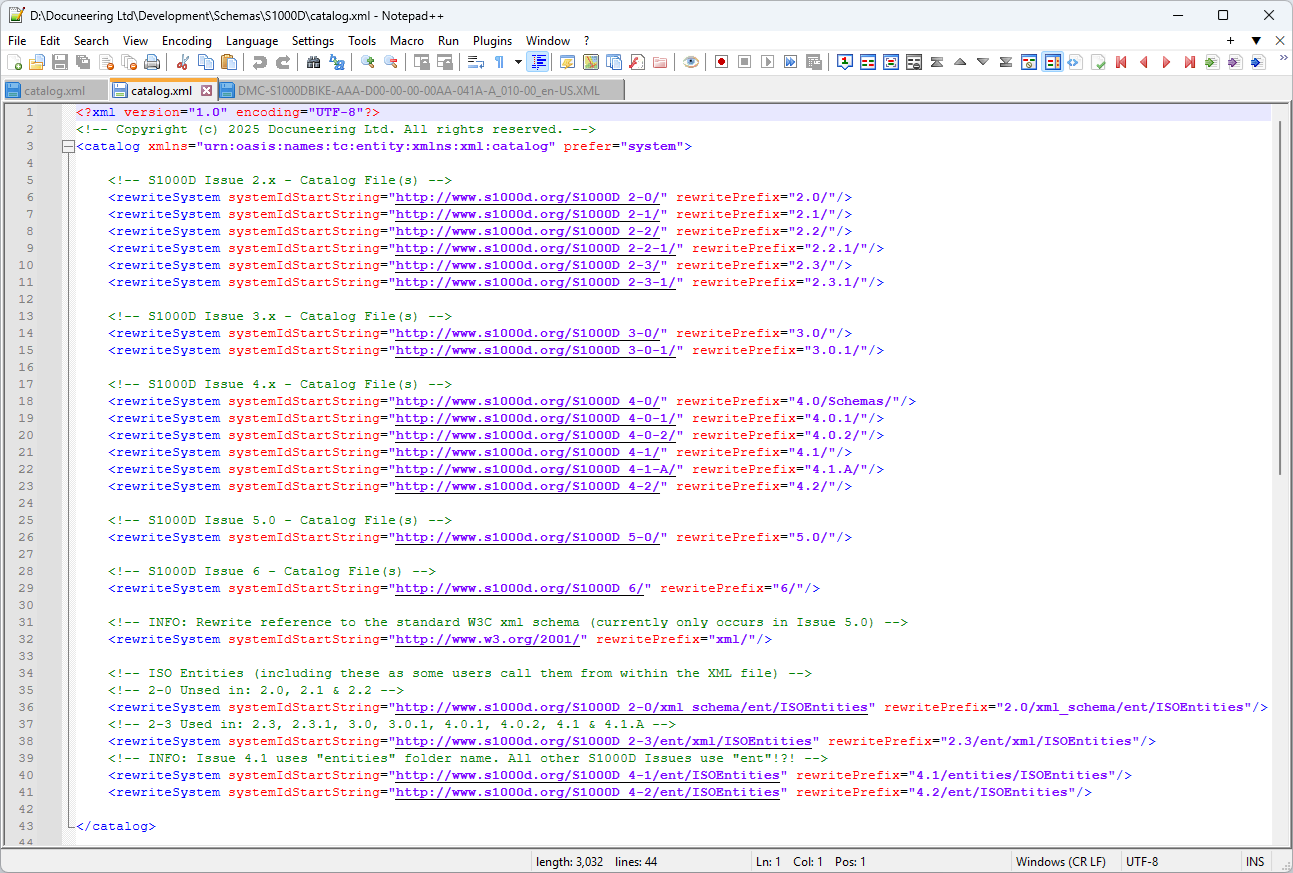Start macro recording with the red record button
Screen dimensions: 1293x873
(721, 62)
